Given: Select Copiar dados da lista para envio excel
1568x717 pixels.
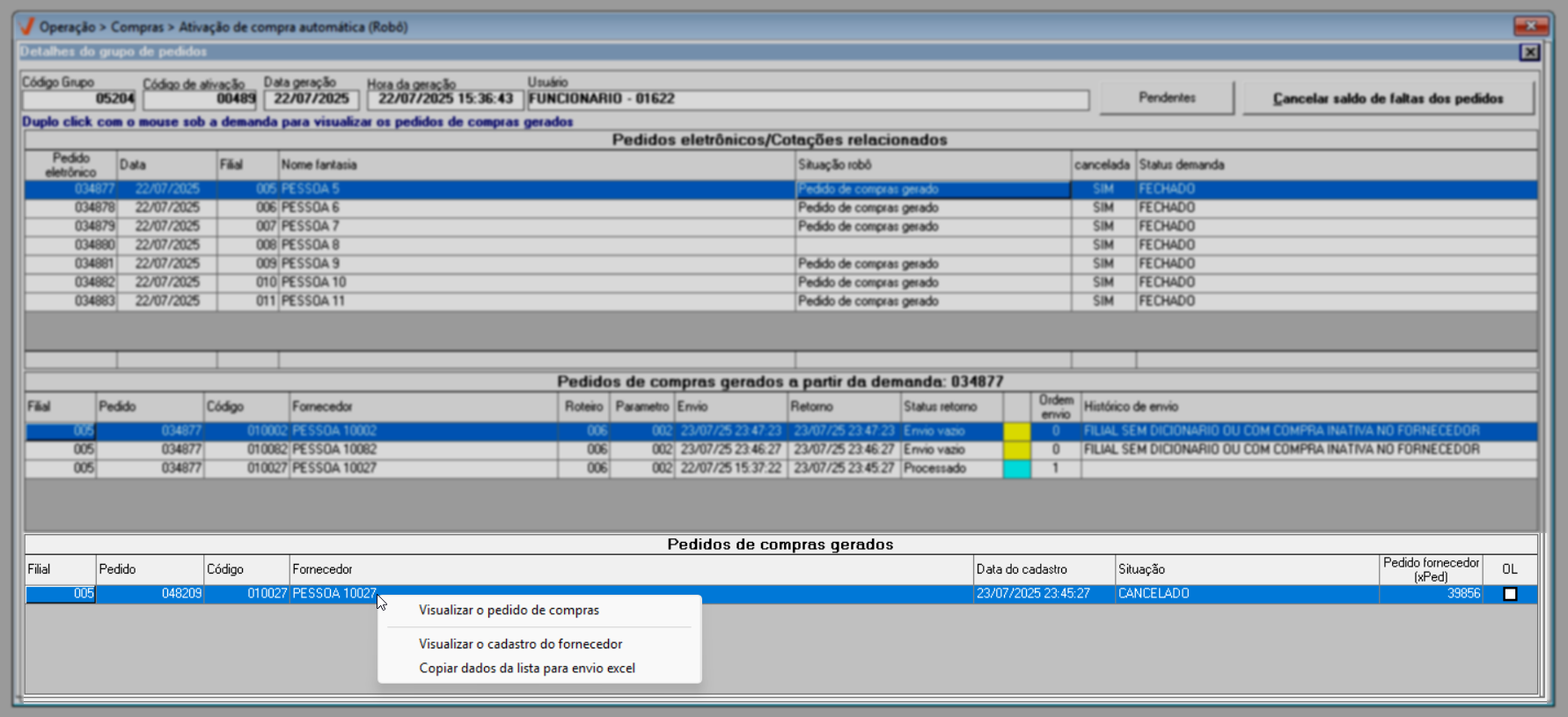Looking at the screenshot, I should pos(526,668).
